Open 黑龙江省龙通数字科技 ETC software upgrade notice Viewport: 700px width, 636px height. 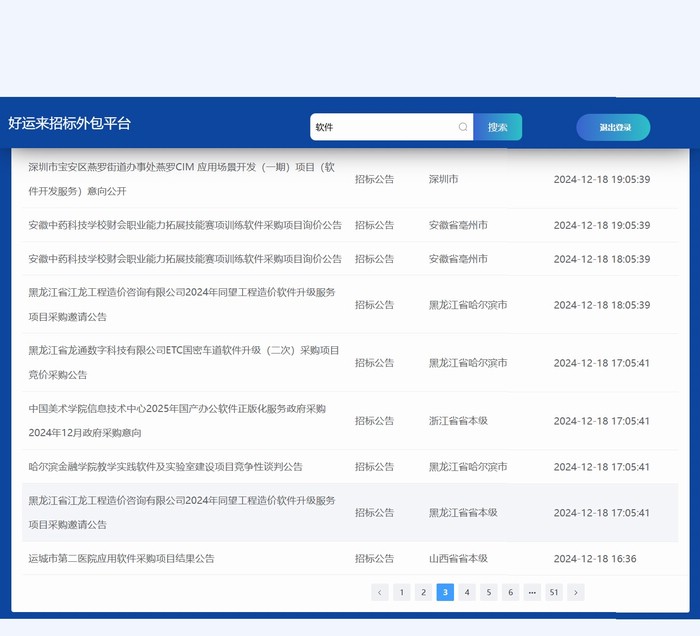pos(183,362)
